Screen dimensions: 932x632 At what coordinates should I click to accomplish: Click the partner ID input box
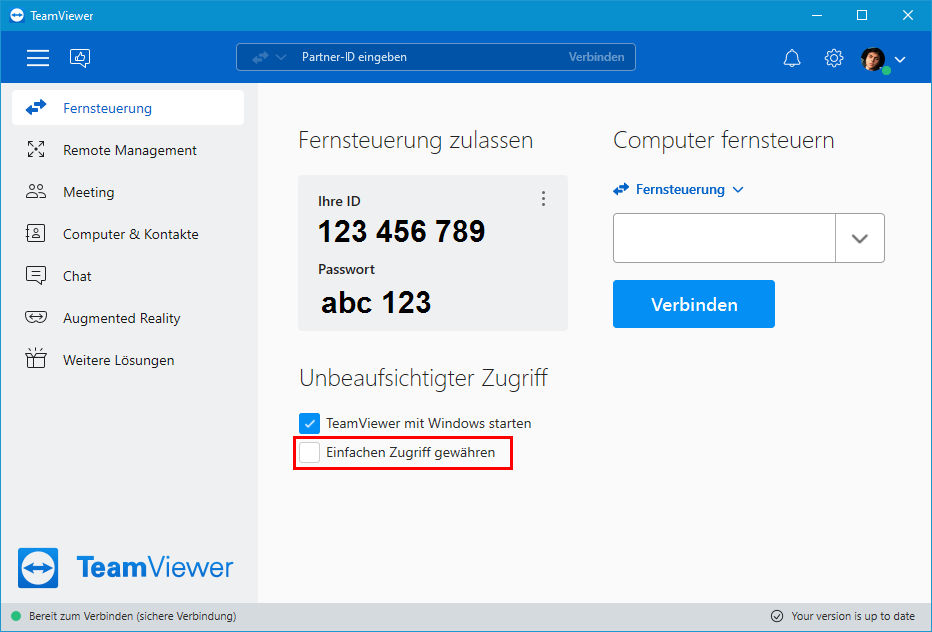(724, 238)
